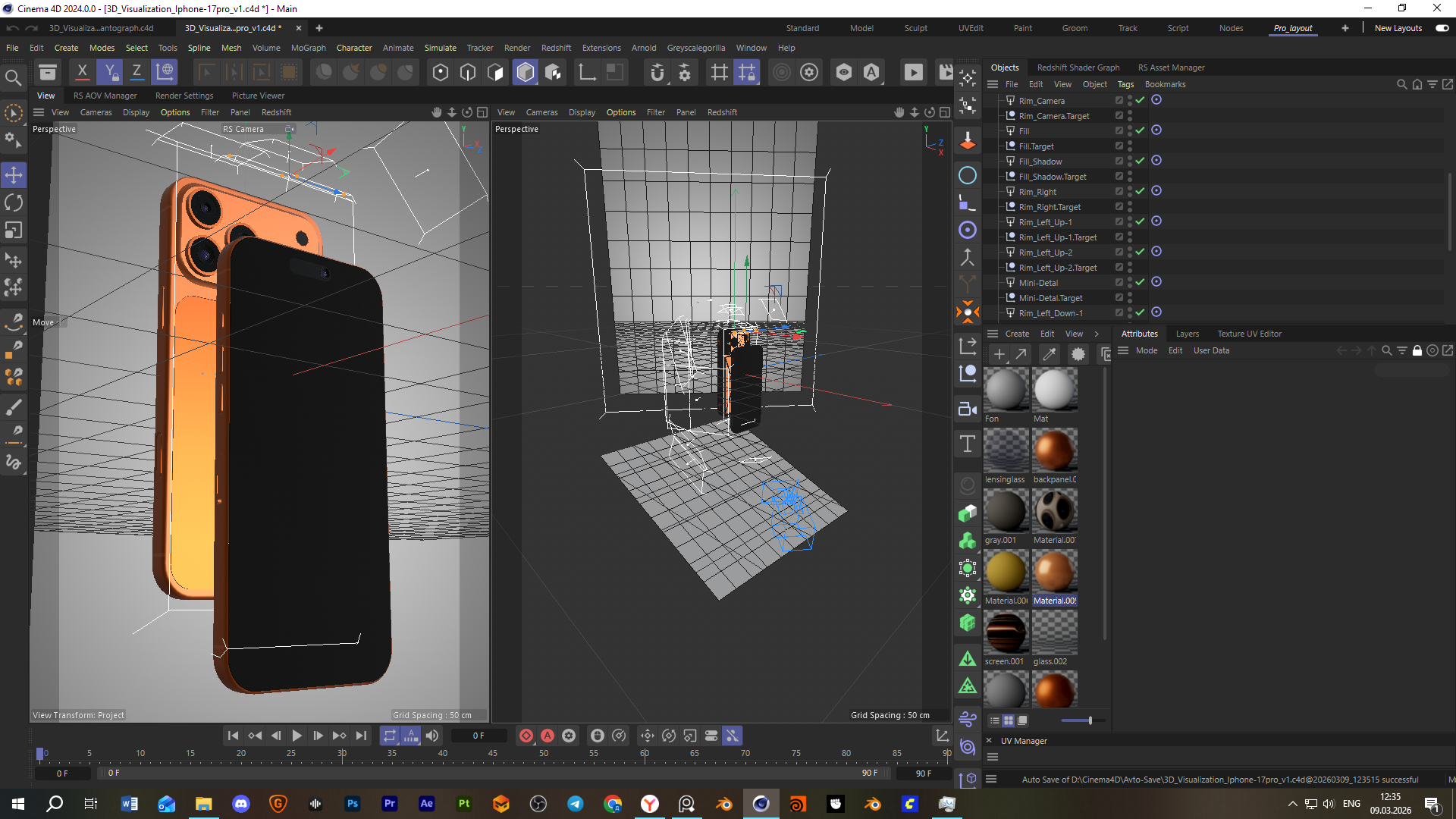Click the Object Manager search icon

coord(1401,84)
